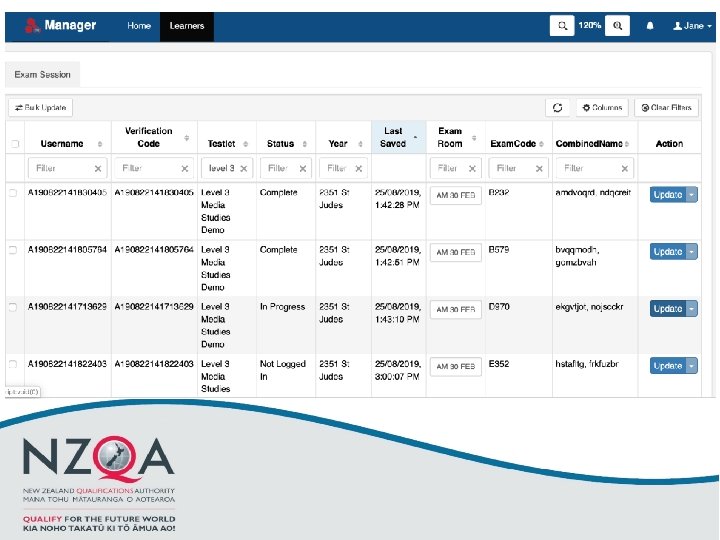Click the Bulk Update button
Screen dimensions: 720x540
(x=40, y=107)
